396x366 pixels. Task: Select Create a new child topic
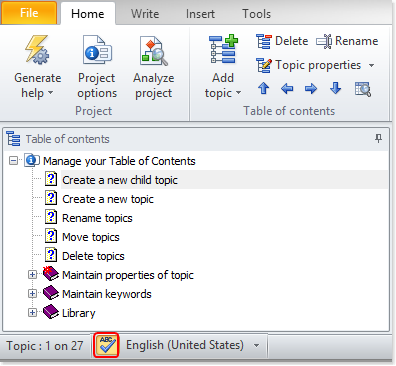point(120,180)
